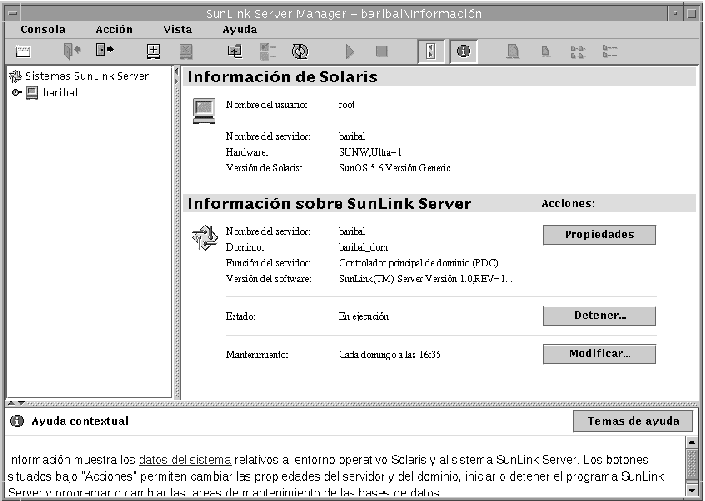This screenshot has width=705, height=501.
Task: Click the 'root' user name value
Action: pyautogui.click(x=346, y=105)
